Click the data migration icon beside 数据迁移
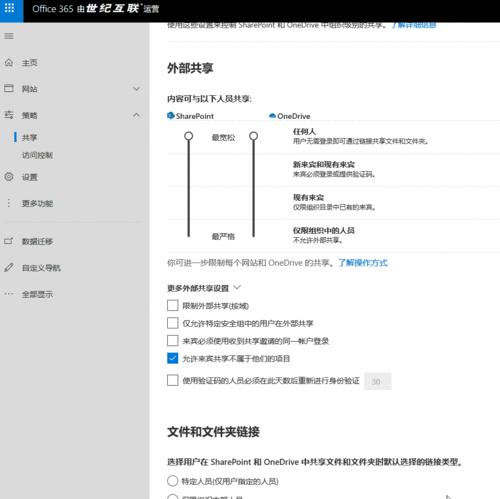 coord(9,241)
